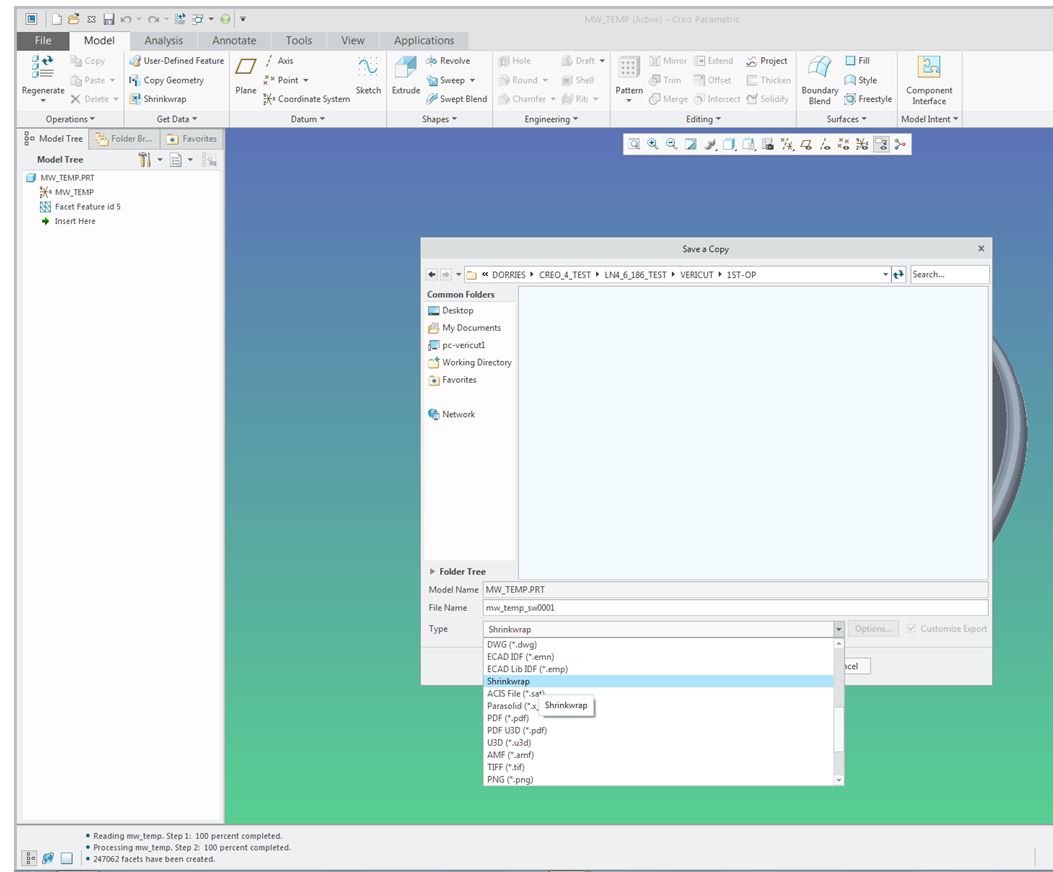
Task: Expand the Editing group dropdown
Action: pyautogui.click(x=703, y=119)
